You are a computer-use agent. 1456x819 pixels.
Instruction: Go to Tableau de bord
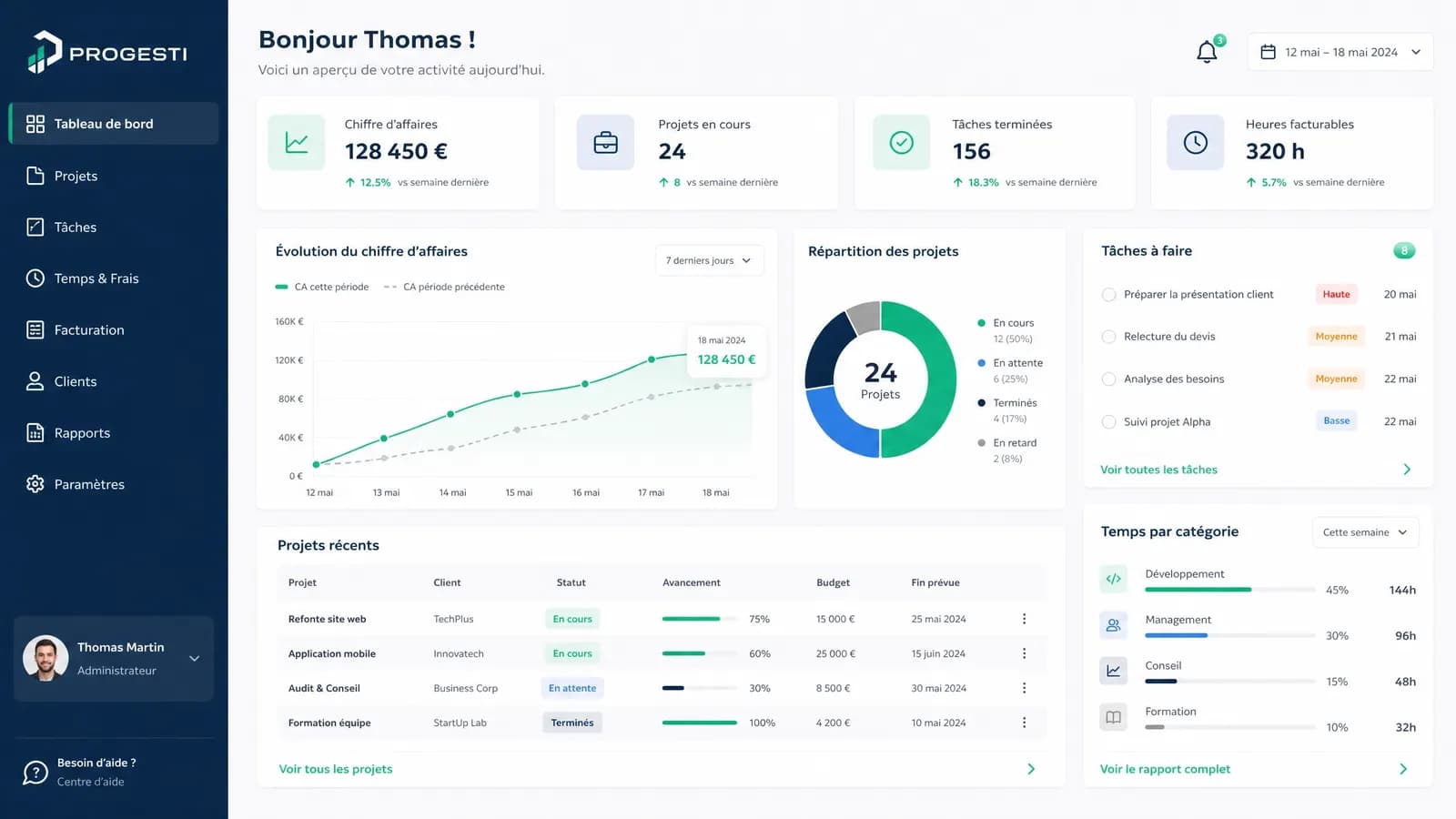[114, 124]
